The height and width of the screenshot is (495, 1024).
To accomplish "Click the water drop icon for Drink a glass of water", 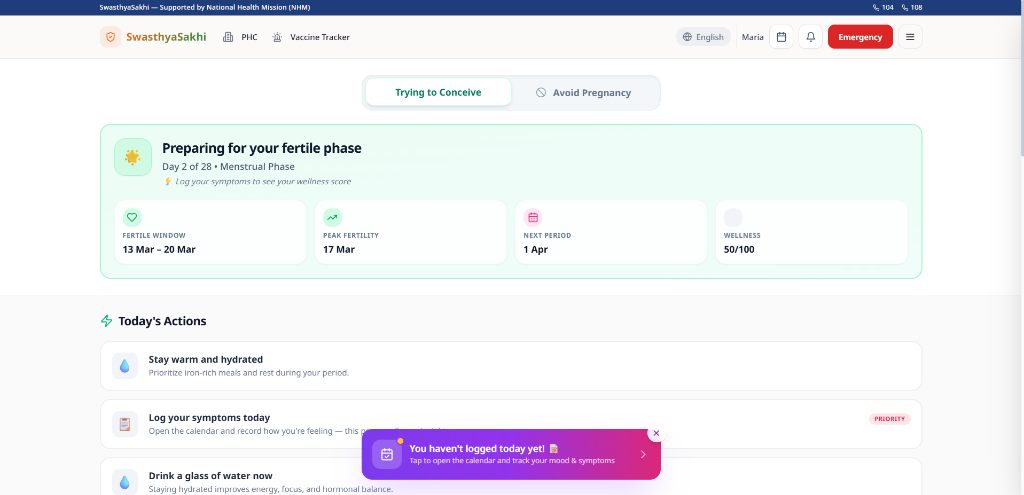I will (125, 482).
